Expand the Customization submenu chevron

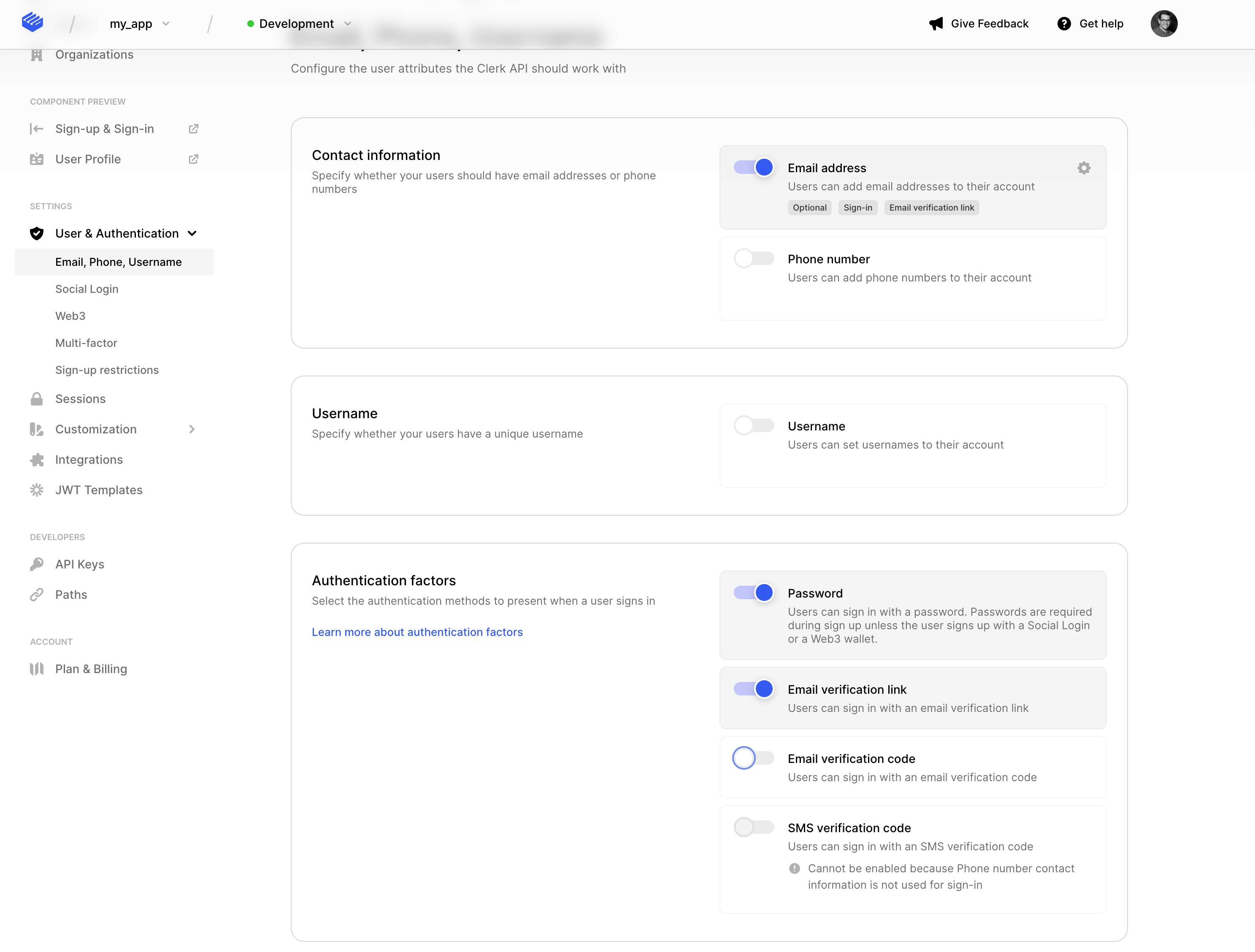[x=192, y=430]
